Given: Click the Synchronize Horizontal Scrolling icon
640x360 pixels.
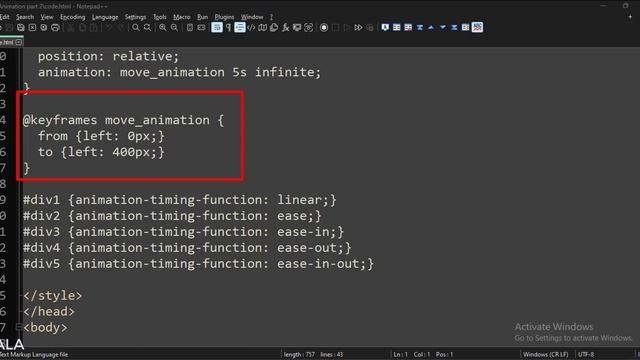Looking at the screenshot, I should [201, 27].
